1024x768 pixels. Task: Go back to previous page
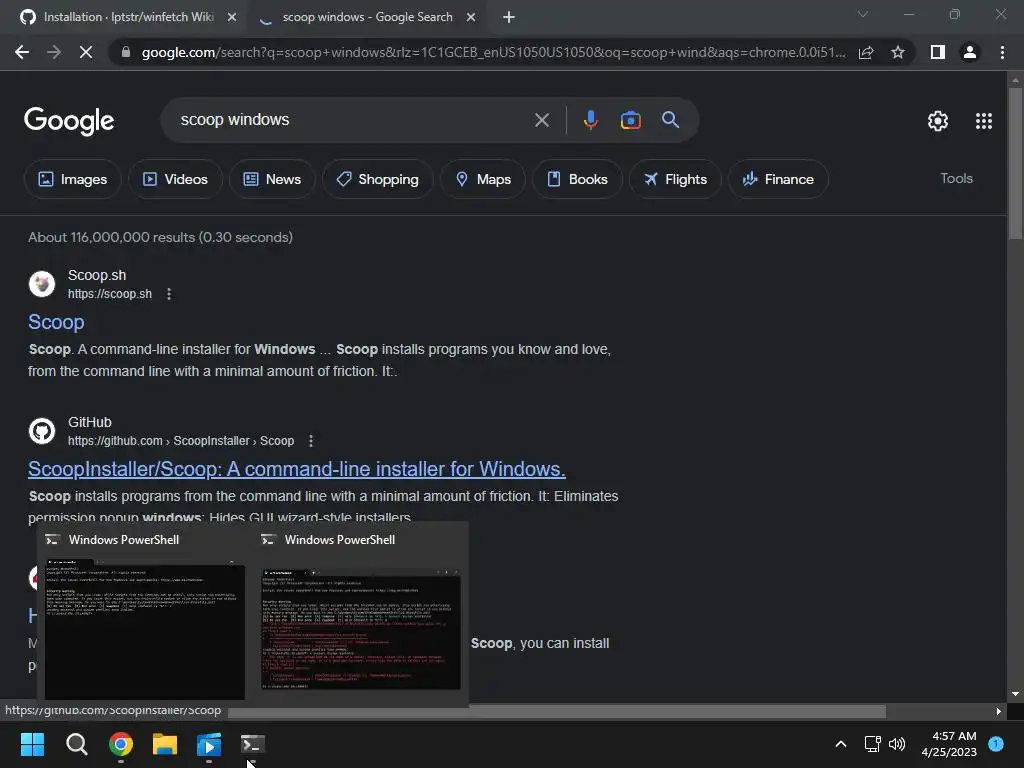coord(22,52)
